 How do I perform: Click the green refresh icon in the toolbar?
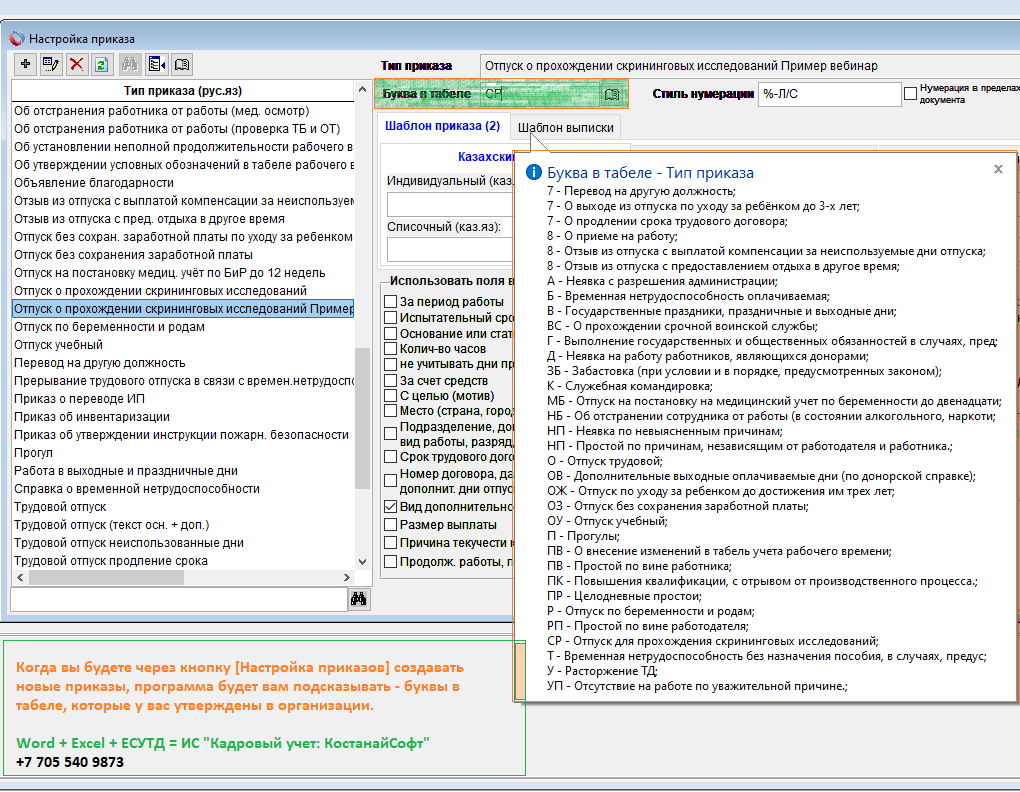pos(101,64)
